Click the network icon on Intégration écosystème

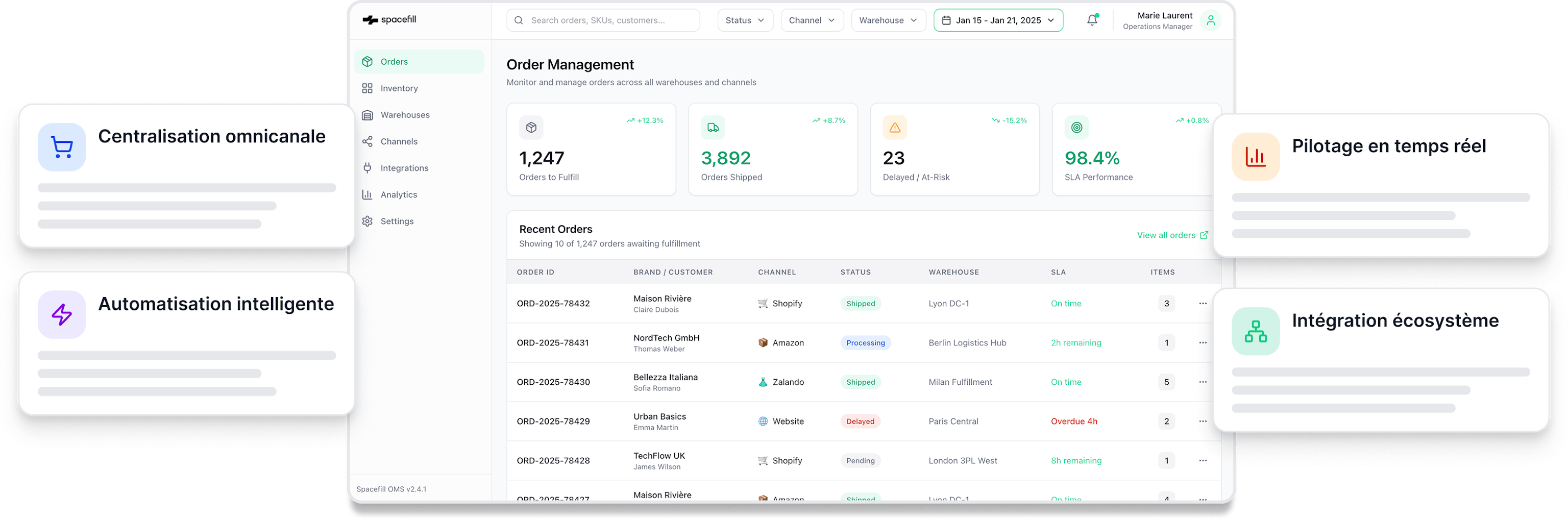[1255, 331]
